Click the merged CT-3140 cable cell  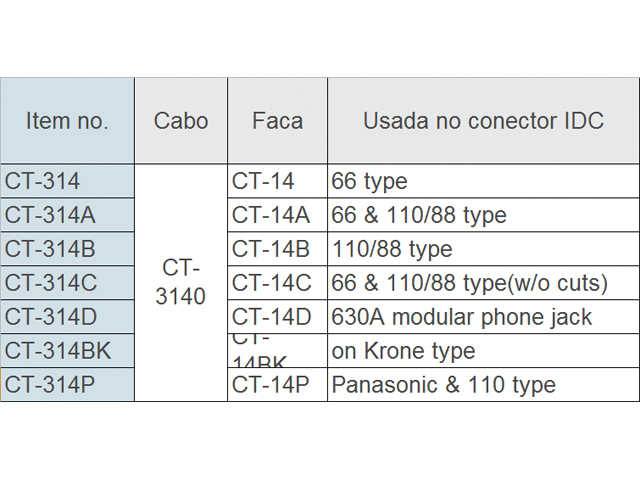click(181, 283)
